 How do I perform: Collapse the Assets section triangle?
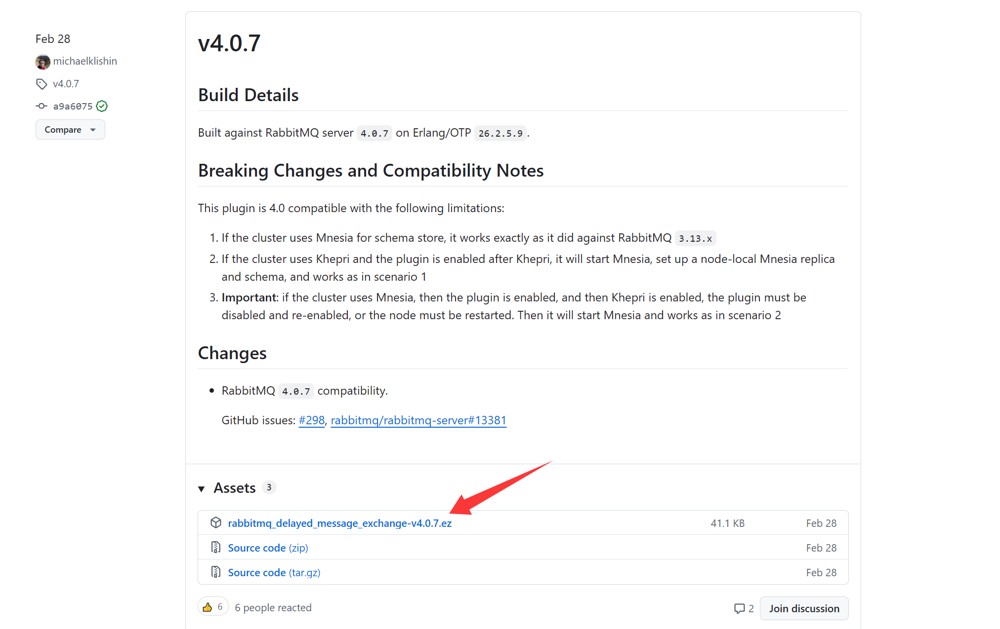pos(201,489)
